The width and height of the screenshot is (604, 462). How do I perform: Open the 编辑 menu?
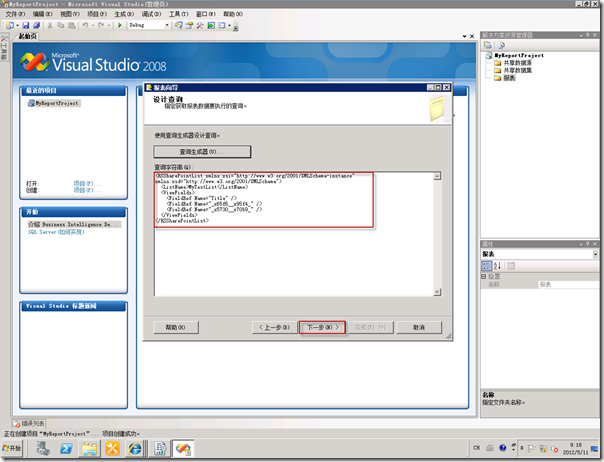pyautogui.click(x=42, y=14)
